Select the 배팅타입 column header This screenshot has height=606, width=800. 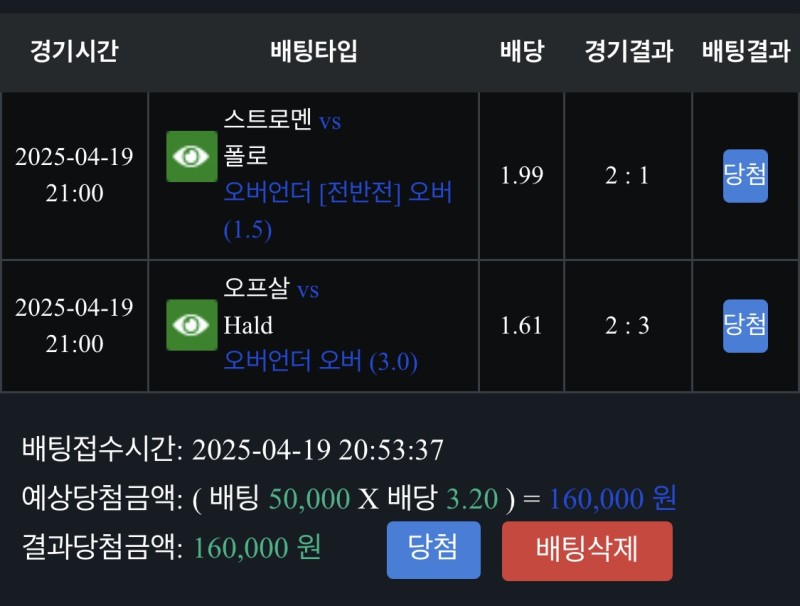click(313, 52)
